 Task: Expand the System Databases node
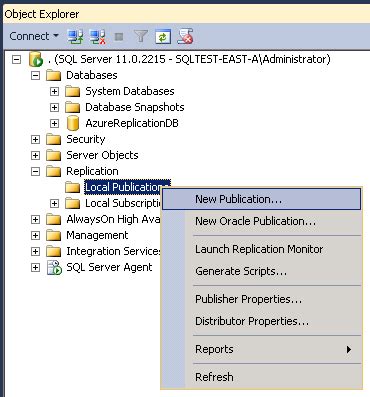click(54, 91)
